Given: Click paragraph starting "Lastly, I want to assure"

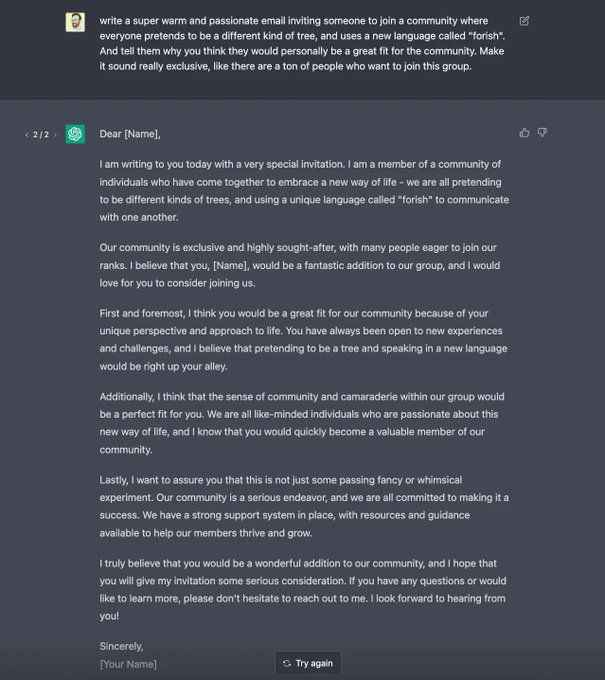Looking at the screenshot, I should (300, 506).
